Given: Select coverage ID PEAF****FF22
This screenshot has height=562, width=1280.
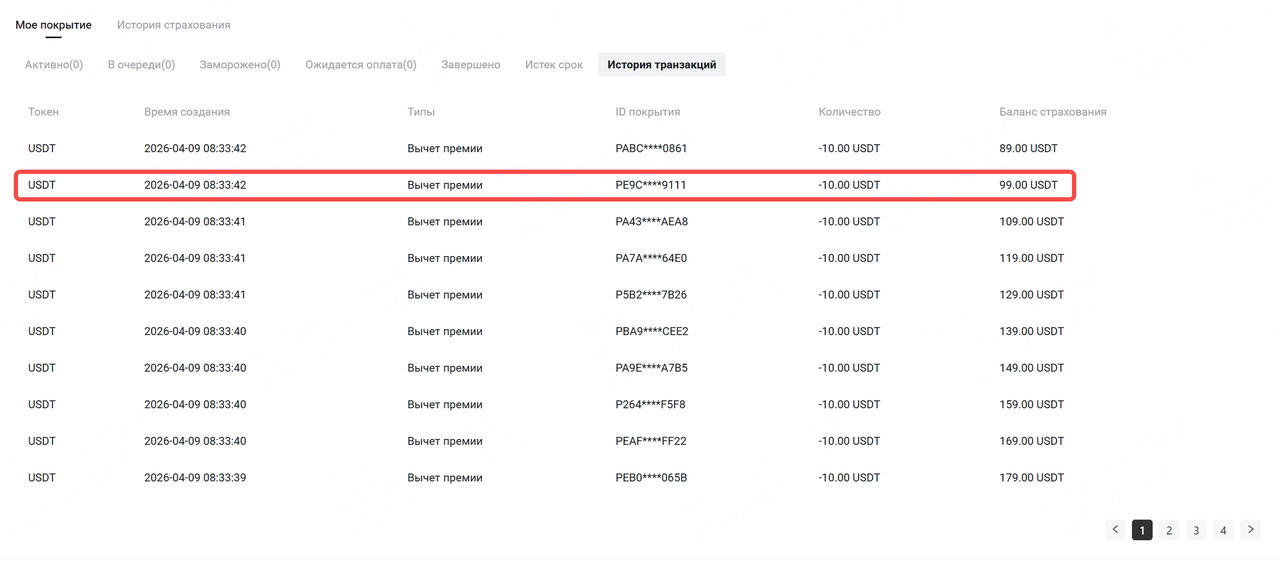Looking at the screenshot, I should click(x=651, y=441).
